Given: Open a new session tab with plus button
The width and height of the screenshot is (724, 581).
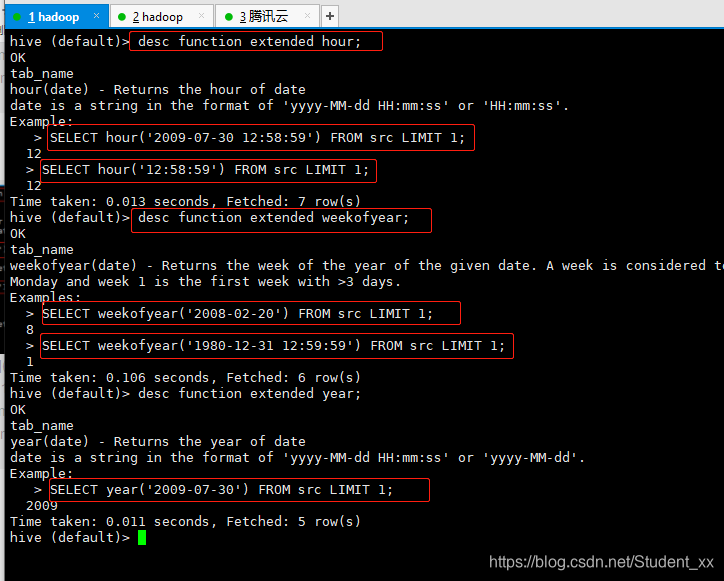Looking at the screenshot, I should (330, 16).
